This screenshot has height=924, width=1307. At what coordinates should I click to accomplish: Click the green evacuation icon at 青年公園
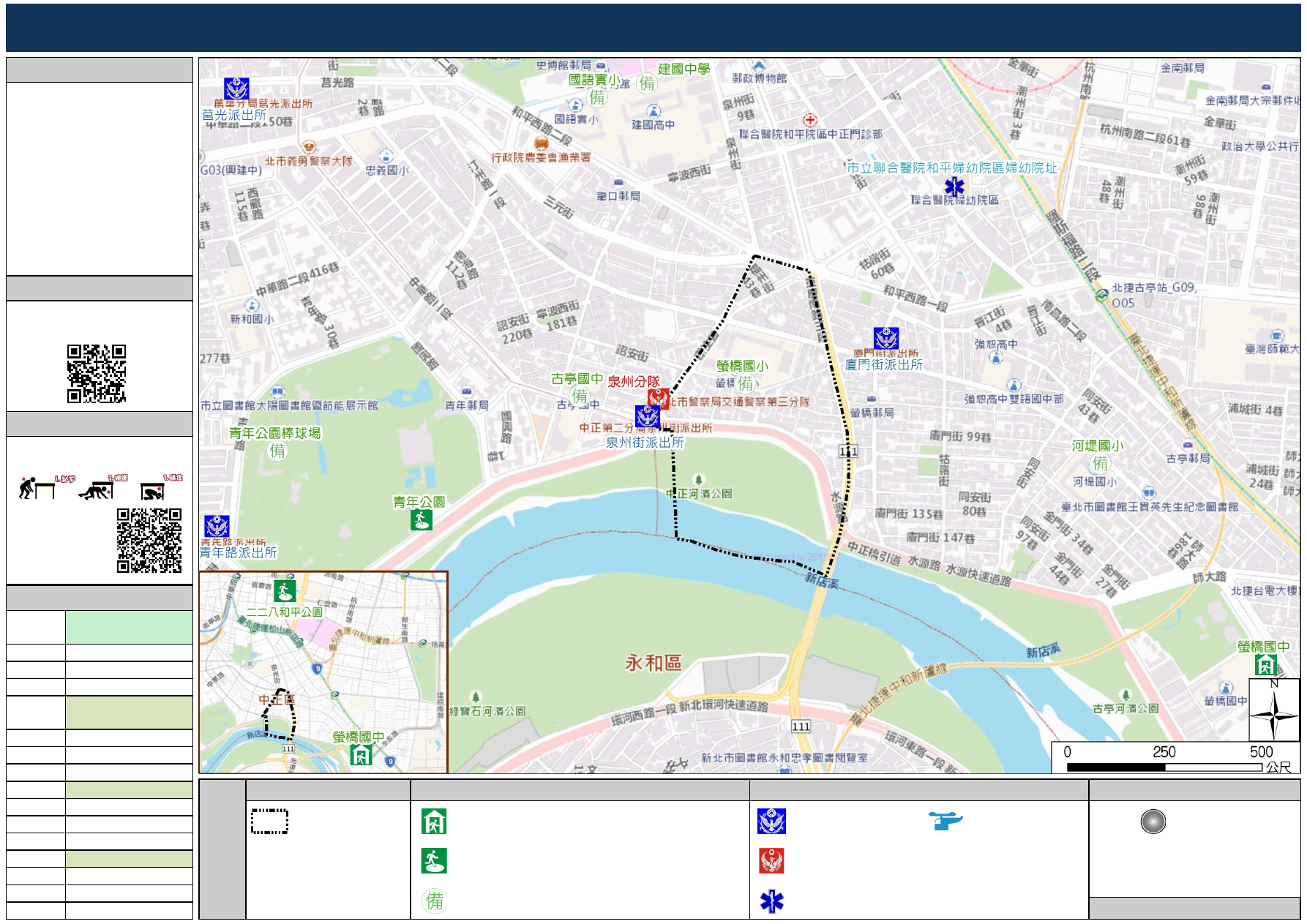(x=422, y=519)
